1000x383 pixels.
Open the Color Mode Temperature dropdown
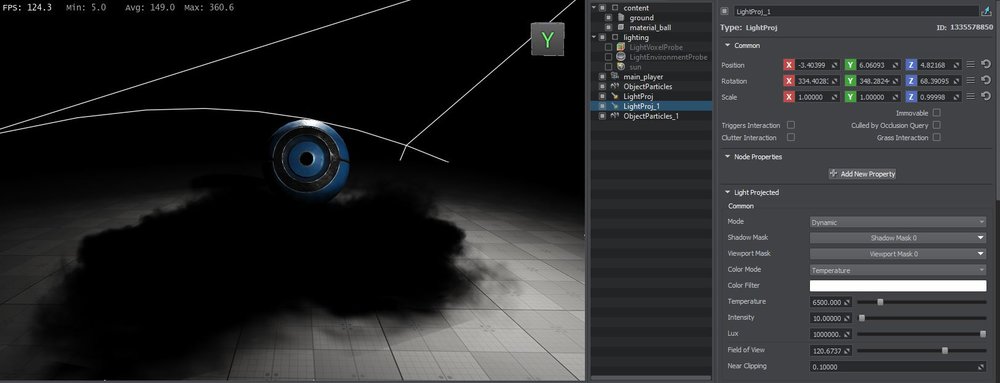point(898,270)
